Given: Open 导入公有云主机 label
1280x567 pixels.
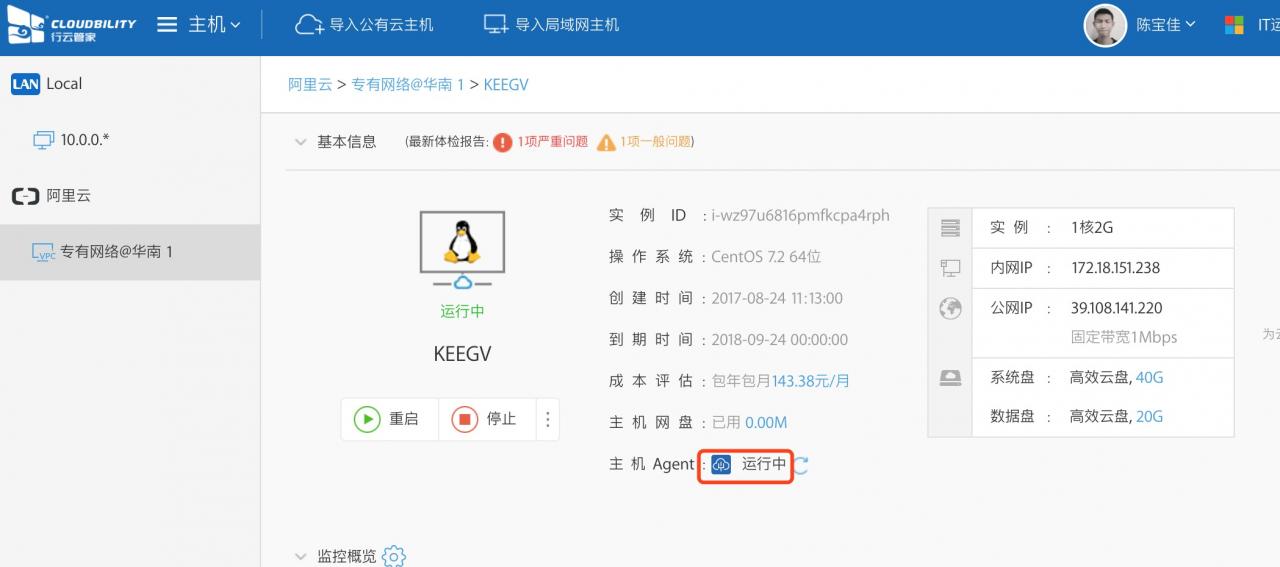Looking at the screenshot, I should (x=382, y=25).
